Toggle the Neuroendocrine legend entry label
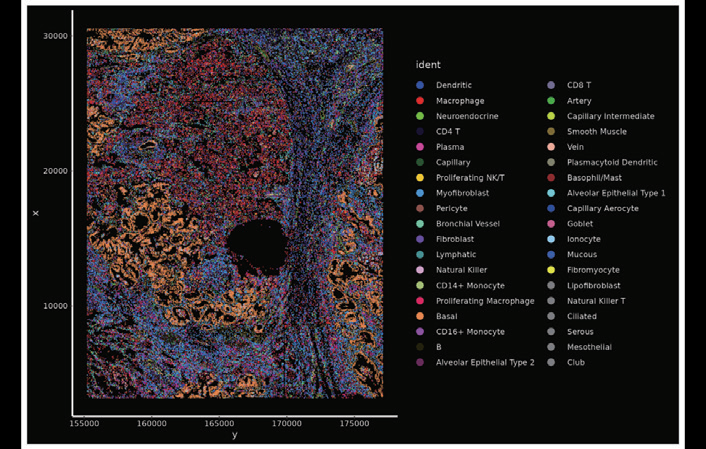The width and height of the screenshot is (706, 449). pos(466,116)
